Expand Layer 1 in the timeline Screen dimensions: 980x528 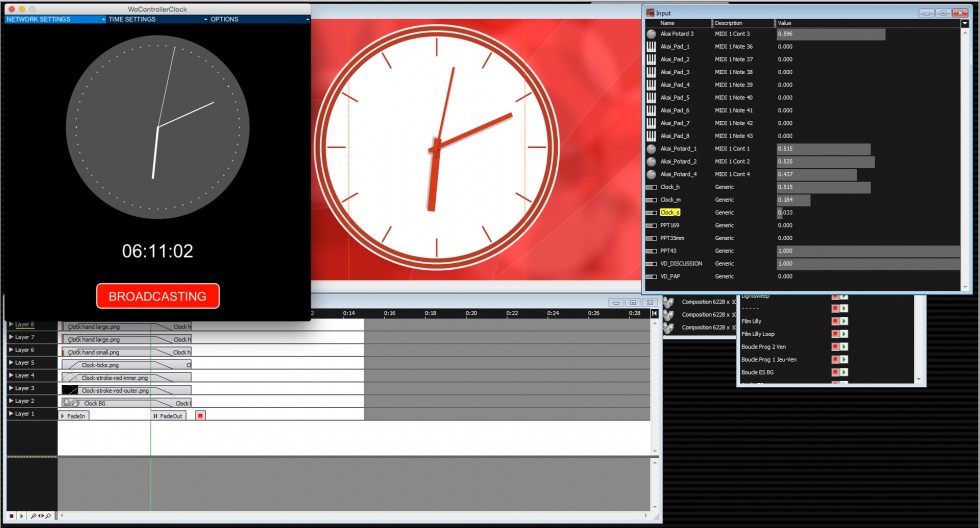point(11,414)
